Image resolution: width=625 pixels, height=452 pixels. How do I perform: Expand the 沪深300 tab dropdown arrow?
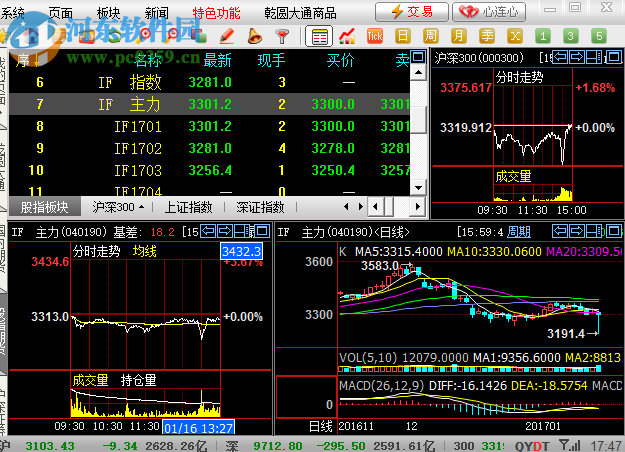pyautogui.click(x=142, y=207)
